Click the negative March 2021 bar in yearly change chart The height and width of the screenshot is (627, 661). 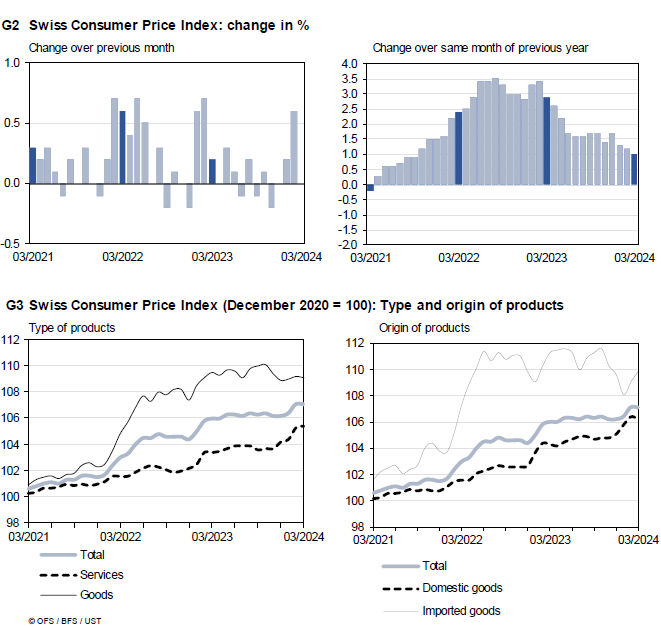tap(370, 187)
